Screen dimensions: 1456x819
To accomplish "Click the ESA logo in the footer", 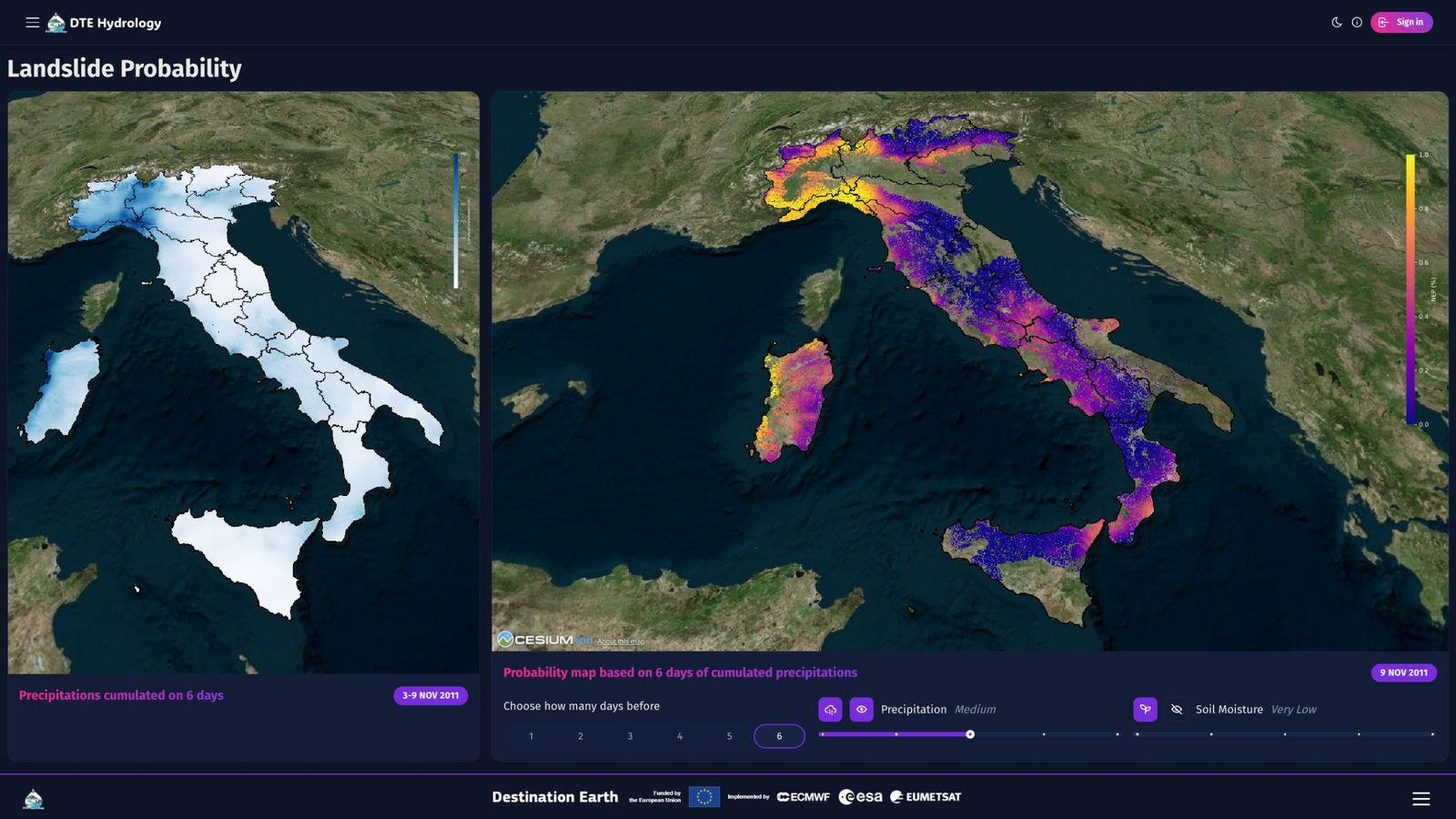I will 859,795.
